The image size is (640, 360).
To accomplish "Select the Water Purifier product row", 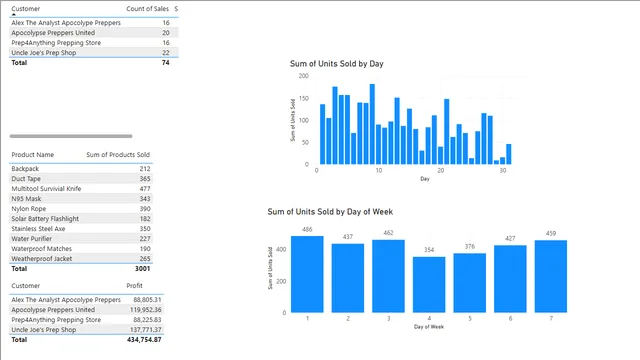I will coord(81,238).
